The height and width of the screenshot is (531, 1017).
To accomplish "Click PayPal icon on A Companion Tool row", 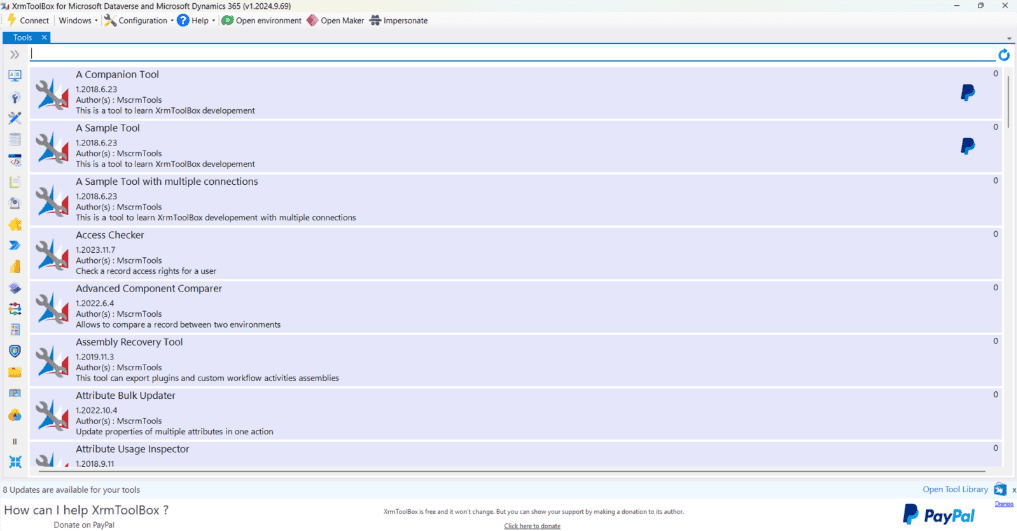I will [967, 93].
